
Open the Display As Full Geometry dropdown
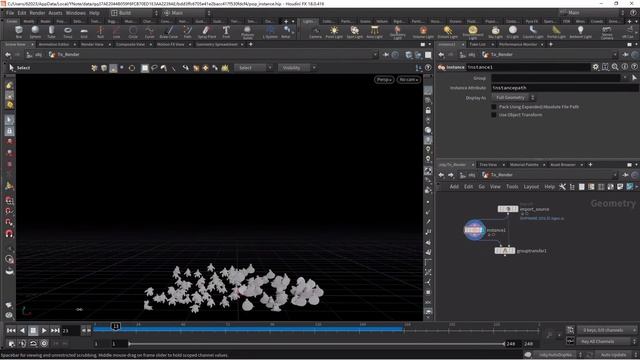coord(513,98)
